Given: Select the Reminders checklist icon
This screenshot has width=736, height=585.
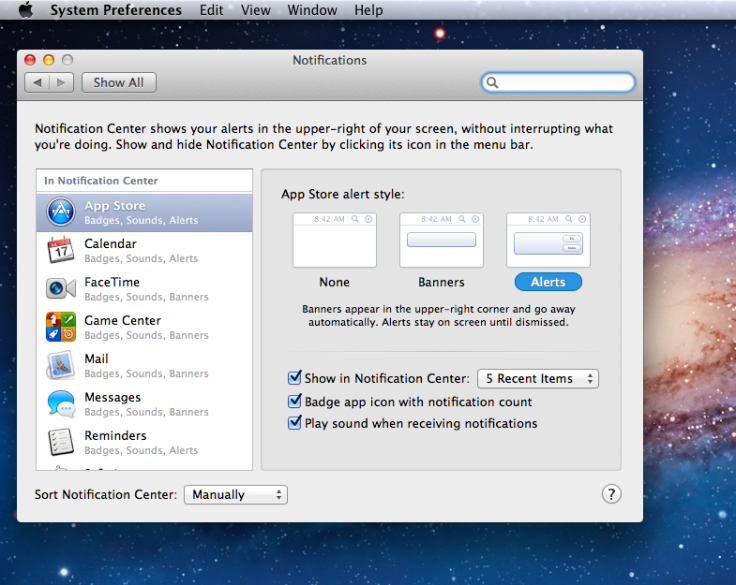Looking at the screenshot, I should [x=61, y=442].
